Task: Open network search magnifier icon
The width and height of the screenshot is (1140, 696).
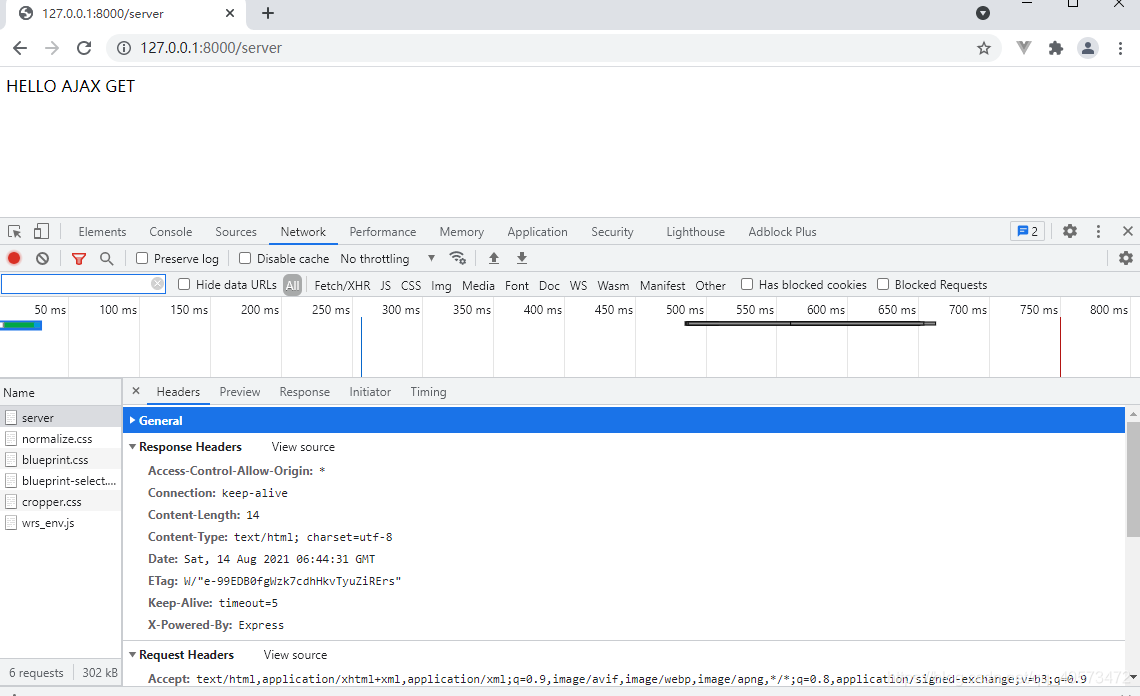Action: point(107,258)
